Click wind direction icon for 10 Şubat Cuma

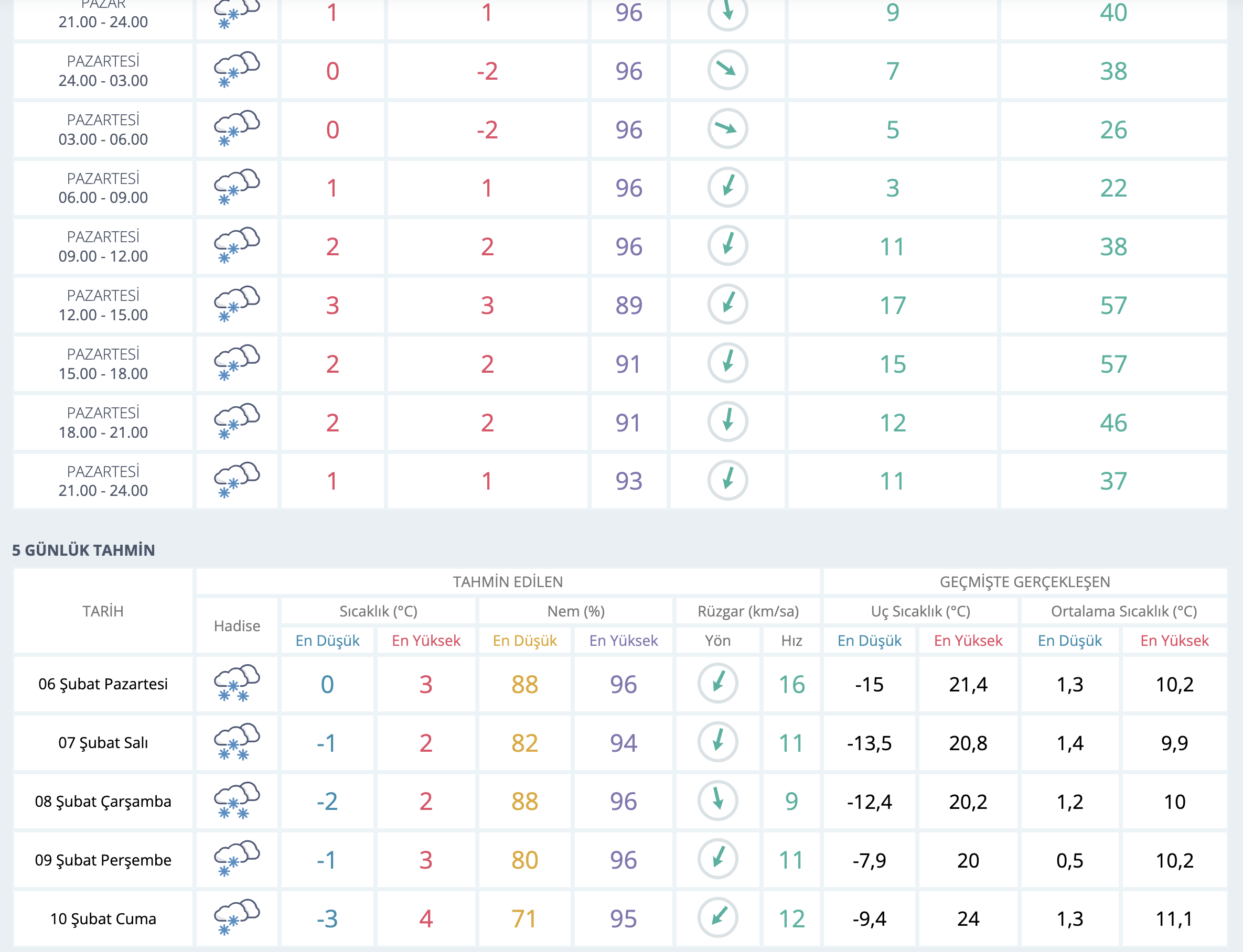[x=717, y=917]
